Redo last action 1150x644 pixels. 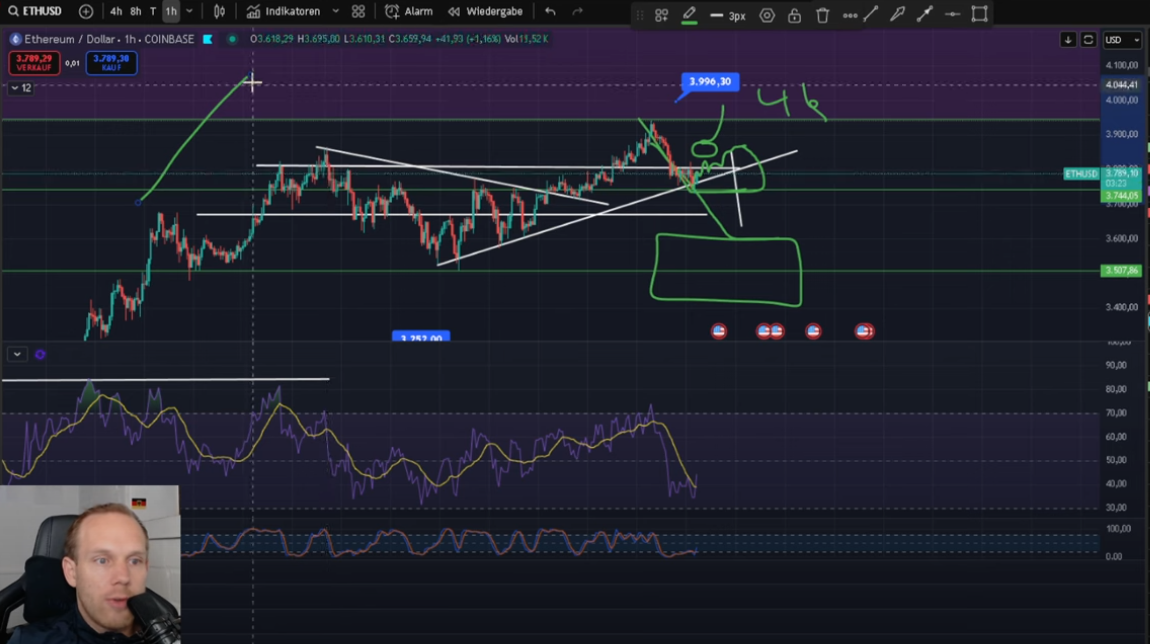(x=578, y=11)
